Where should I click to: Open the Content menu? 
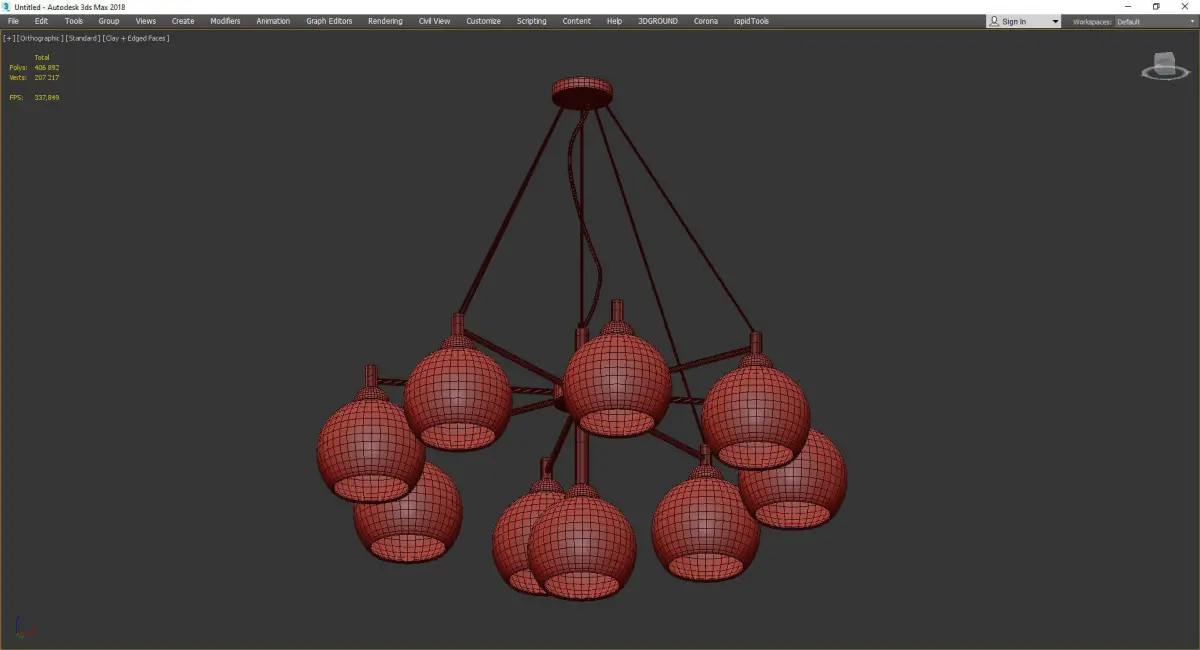576,21
